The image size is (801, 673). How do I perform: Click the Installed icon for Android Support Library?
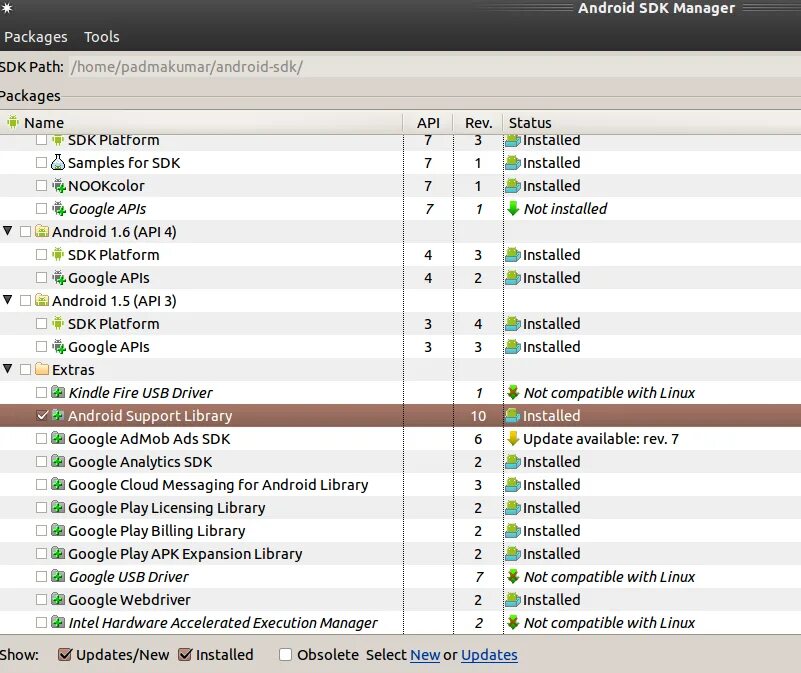(x=513, y=415)
